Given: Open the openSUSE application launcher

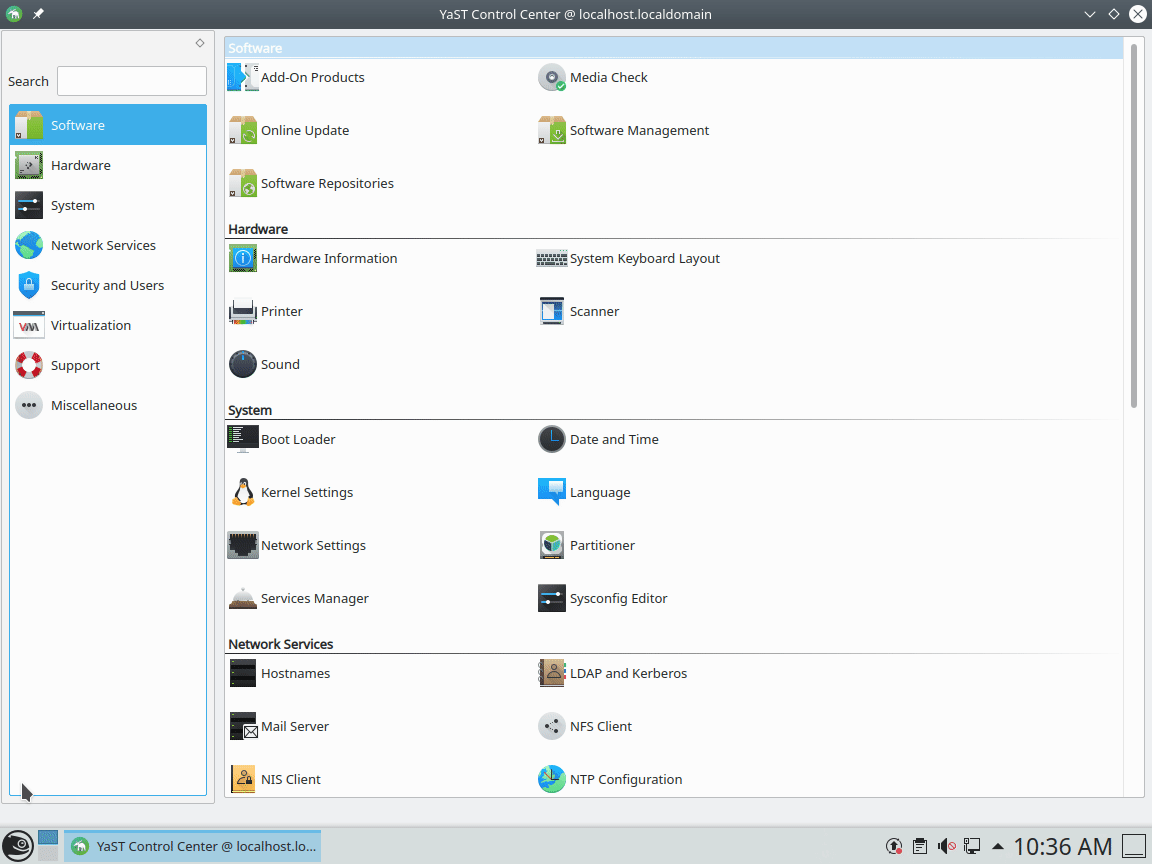Looking at the screenshot, I should point(18,846).
